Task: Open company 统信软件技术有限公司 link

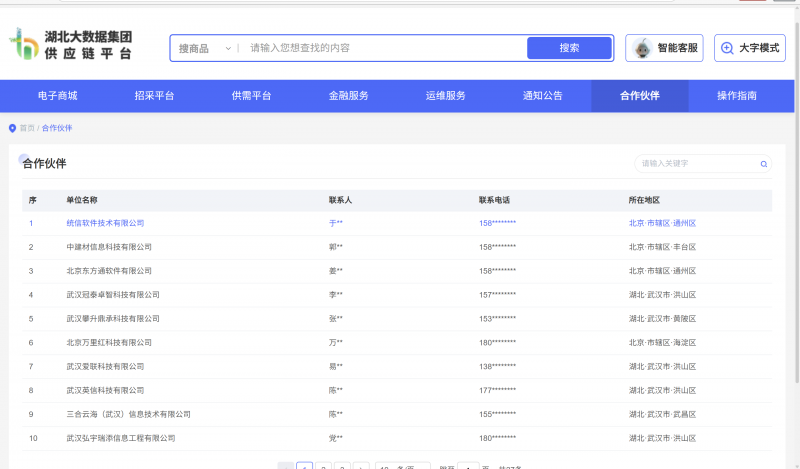Action: (105, 223)
